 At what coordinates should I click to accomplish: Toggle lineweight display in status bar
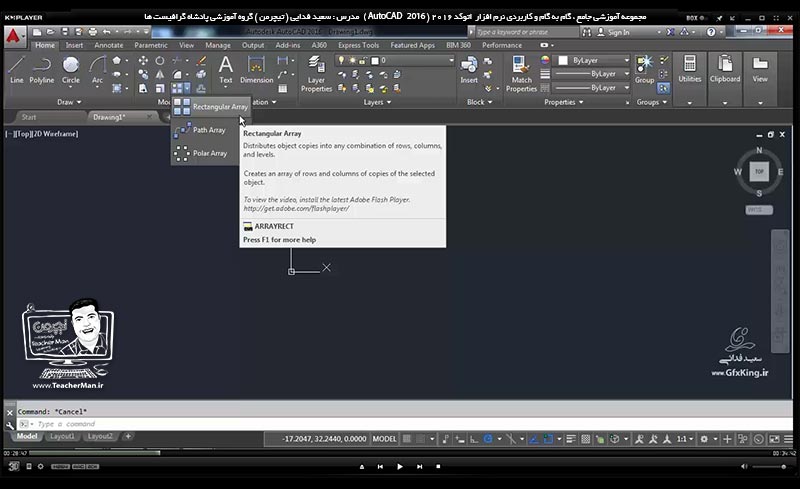571,439
